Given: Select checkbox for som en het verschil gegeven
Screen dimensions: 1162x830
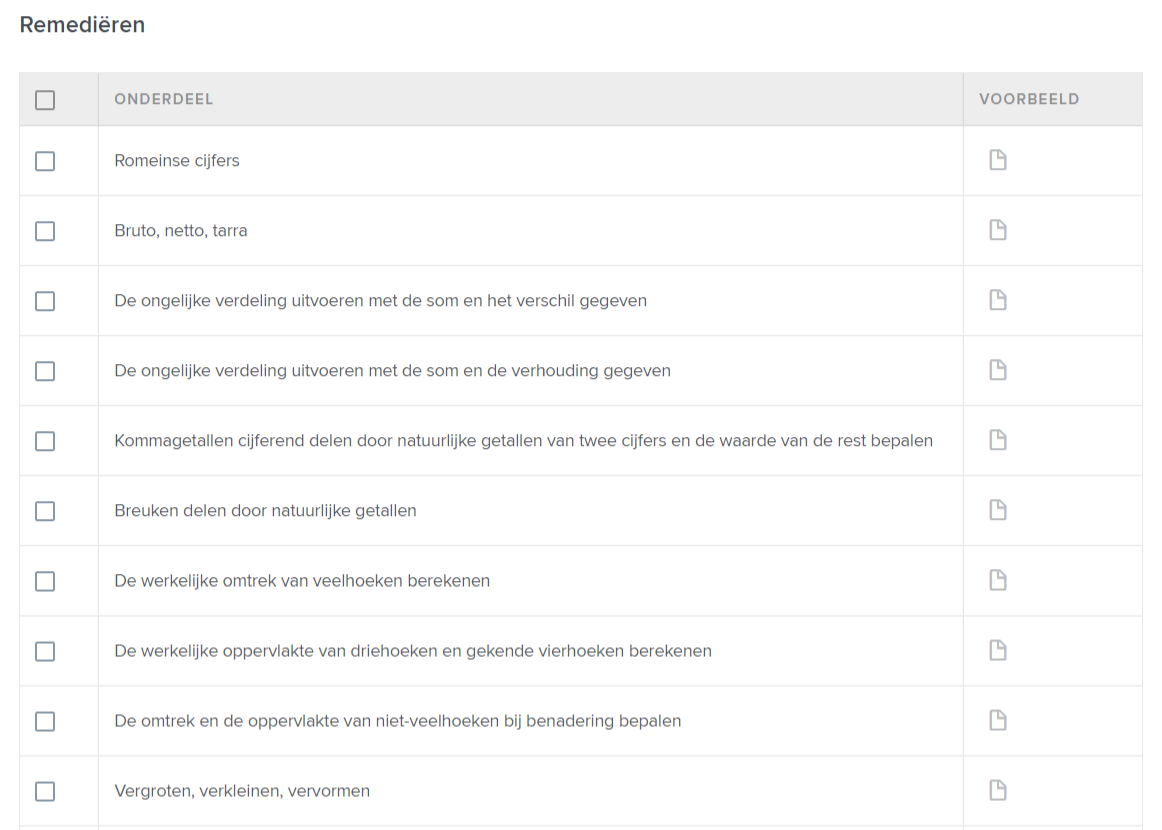Looking at the screenshot, I should (45, 301).
